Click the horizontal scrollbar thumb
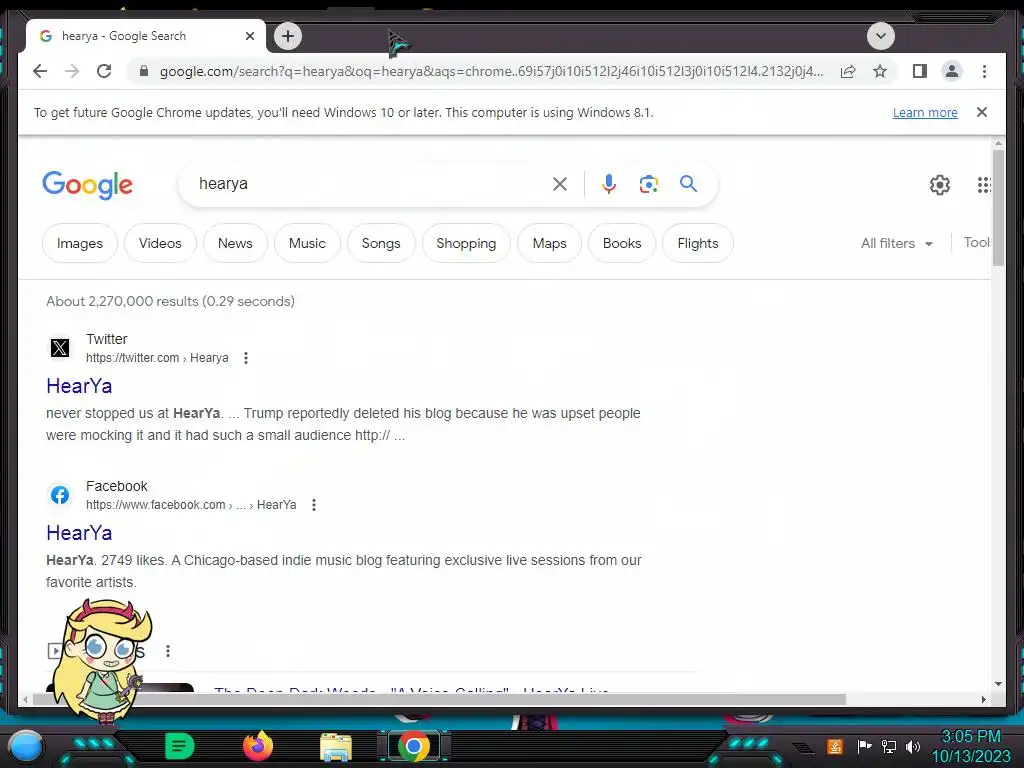Image resolution: width=1024 pixels, height=768 pixels. coord(439,699)
